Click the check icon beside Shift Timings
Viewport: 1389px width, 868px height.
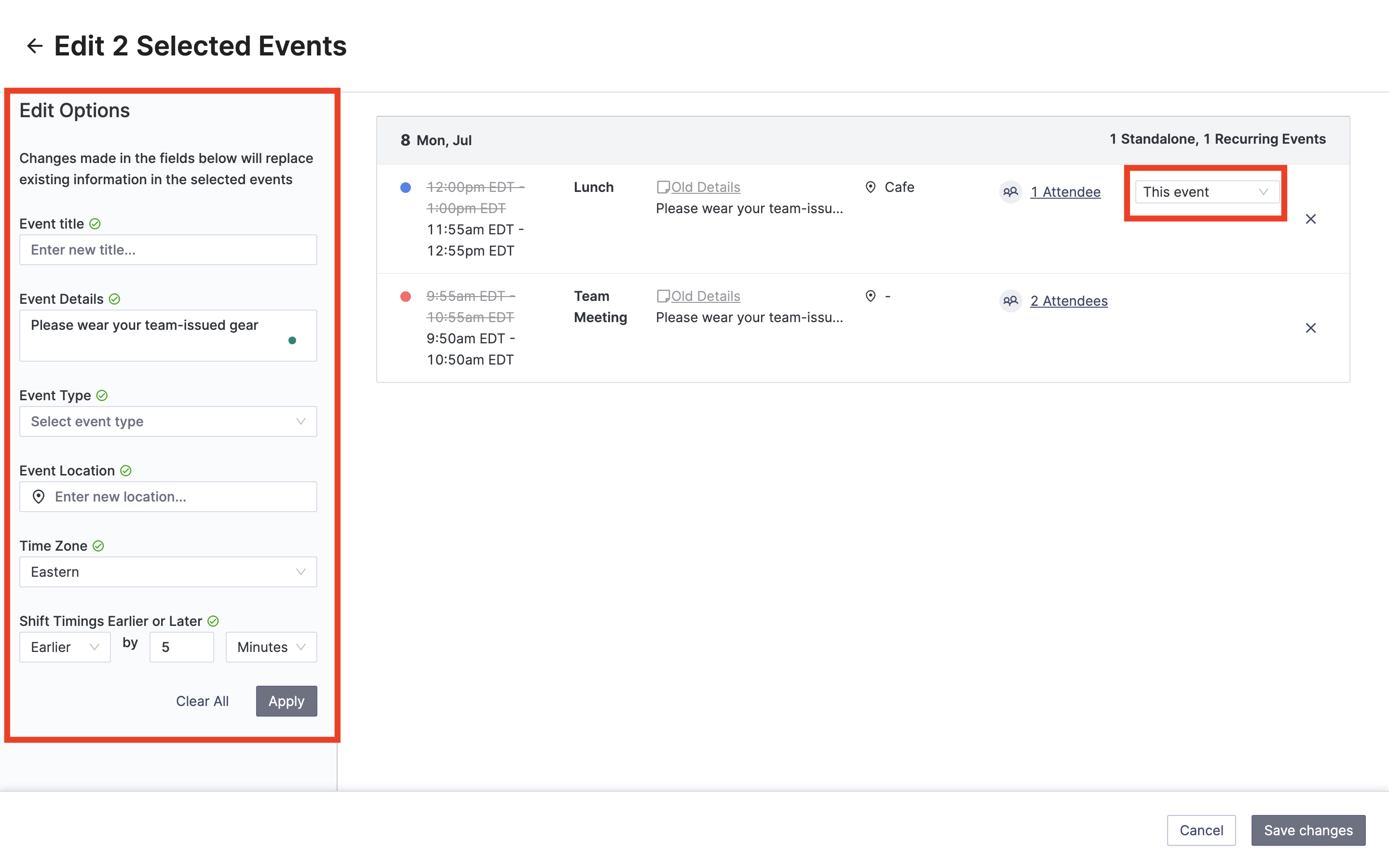[x=214, y=621]
